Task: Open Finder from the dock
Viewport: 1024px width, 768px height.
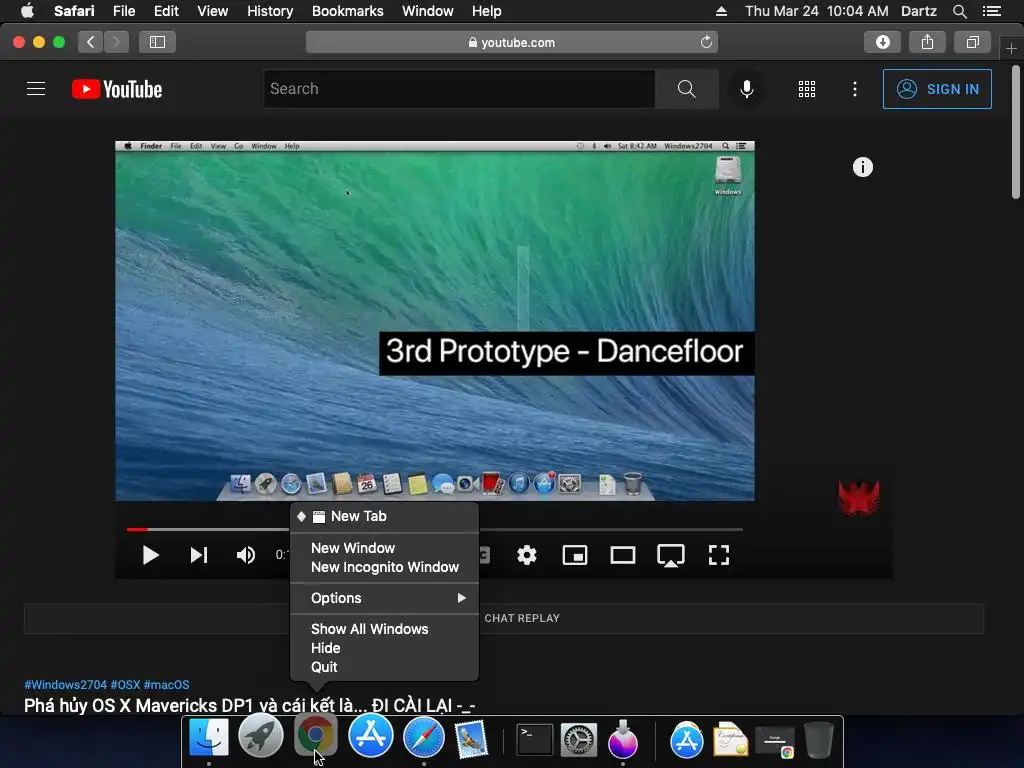Action: tap(209, 737)
